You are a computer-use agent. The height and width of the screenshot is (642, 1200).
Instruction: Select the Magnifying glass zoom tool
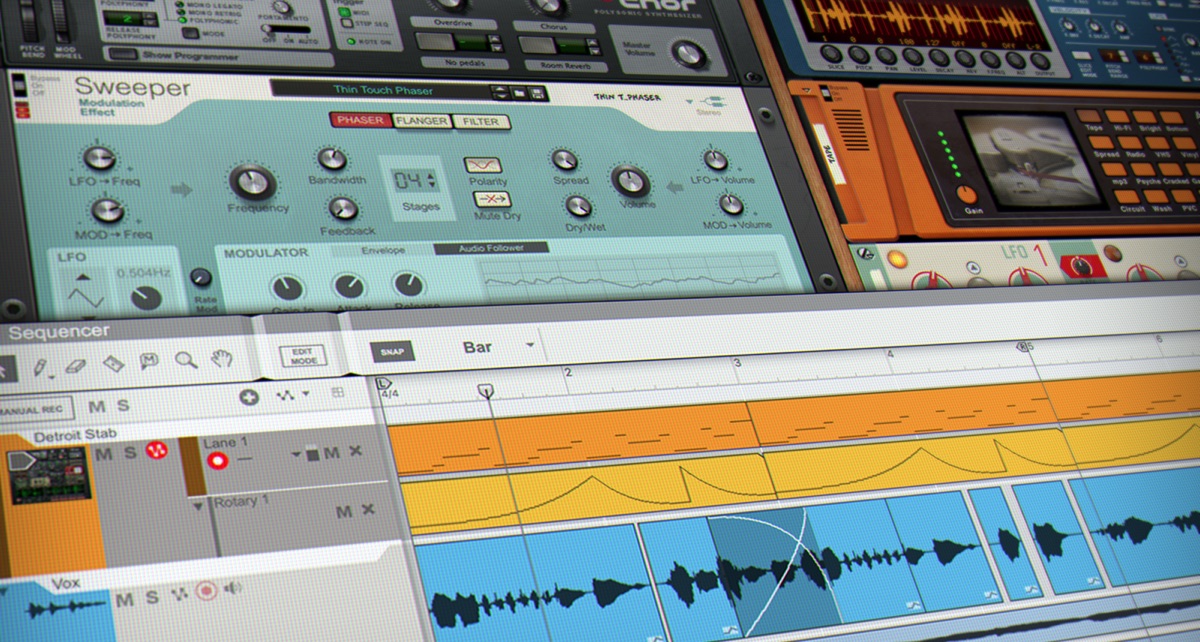coord(184,360)
